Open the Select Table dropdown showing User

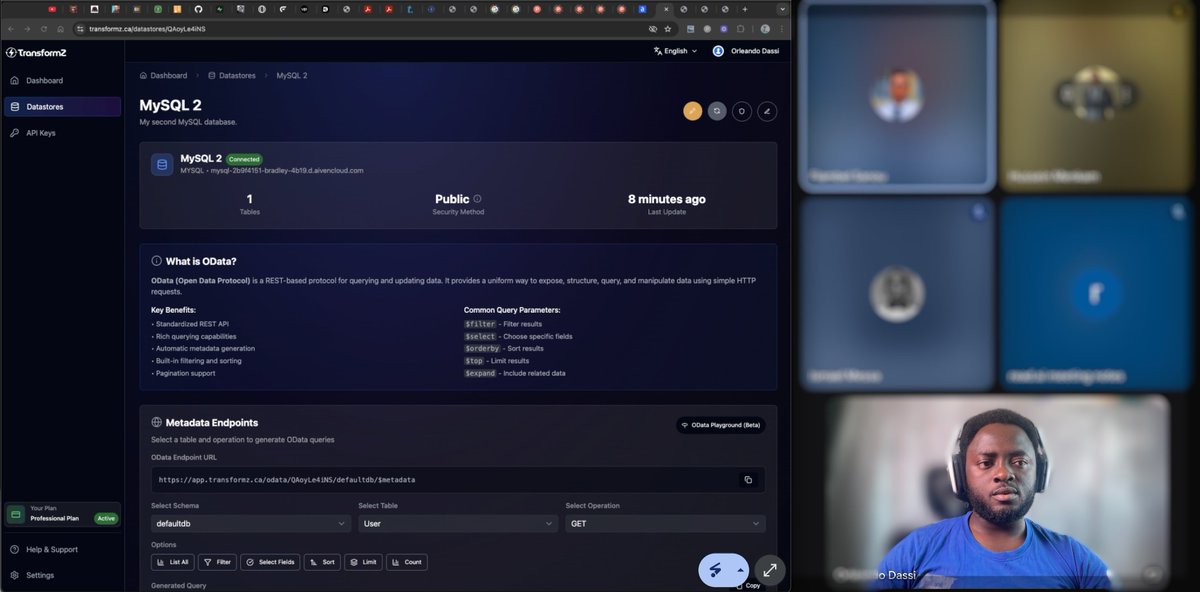pos(458,523)
